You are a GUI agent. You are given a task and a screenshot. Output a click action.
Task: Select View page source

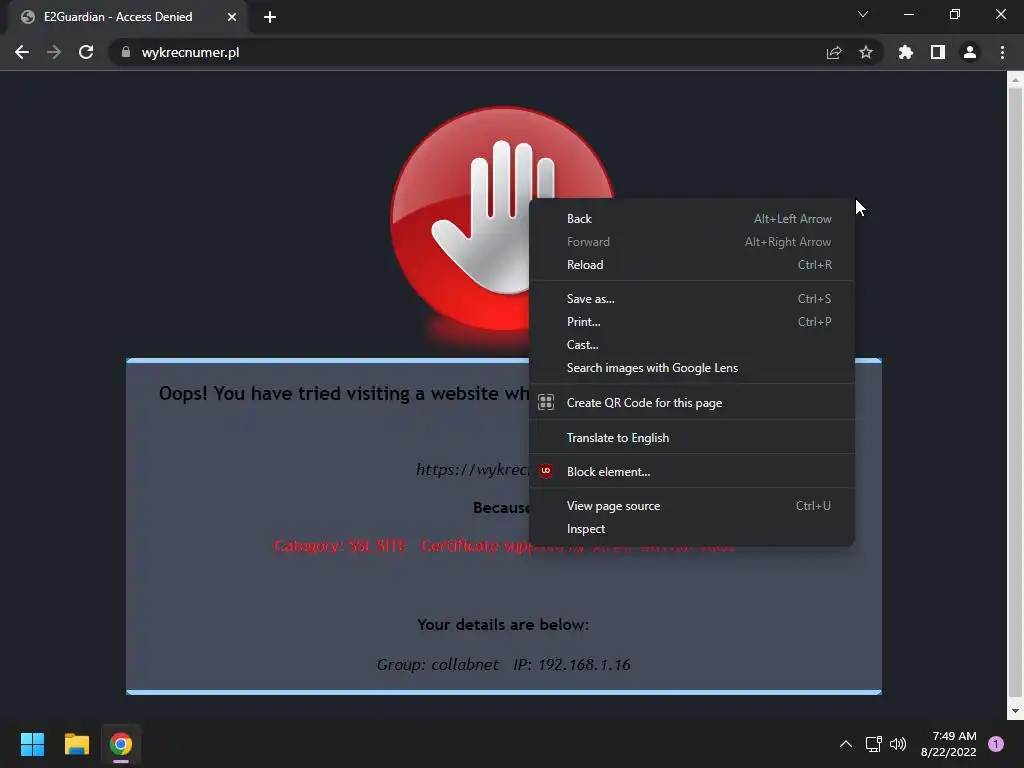692,505
